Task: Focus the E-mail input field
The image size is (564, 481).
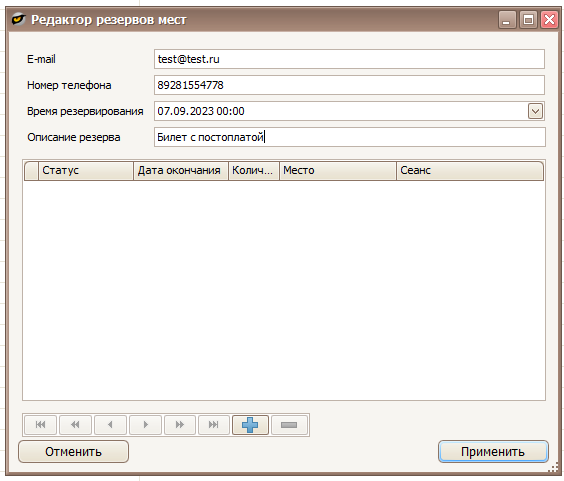Action: pyautogui.click(x=349, y=59)
